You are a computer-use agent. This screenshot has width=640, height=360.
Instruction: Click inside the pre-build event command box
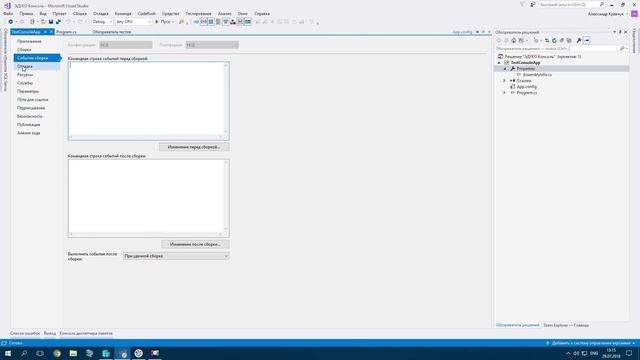pos(149,101)
